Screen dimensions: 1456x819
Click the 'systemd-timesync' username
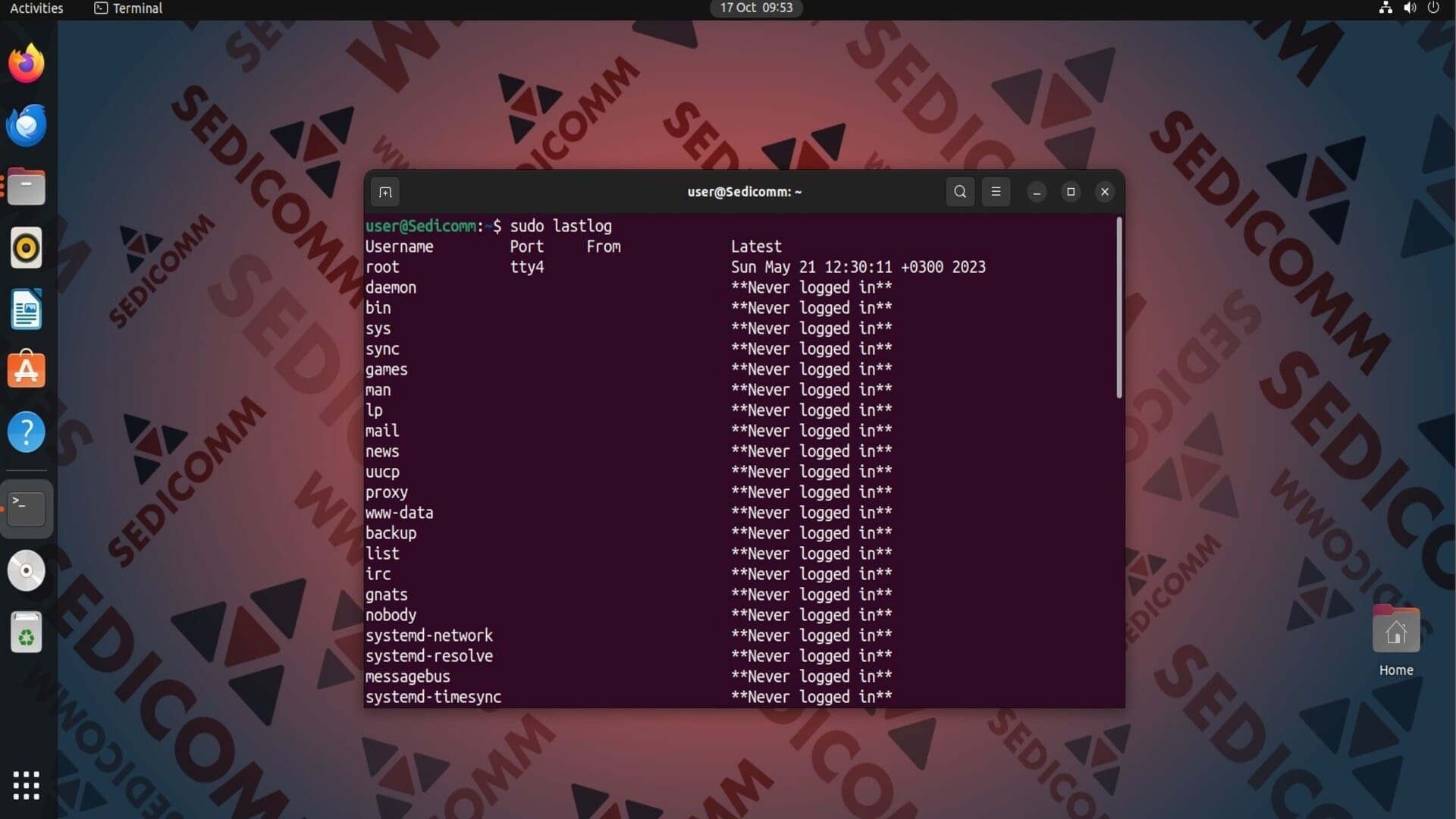433,697
